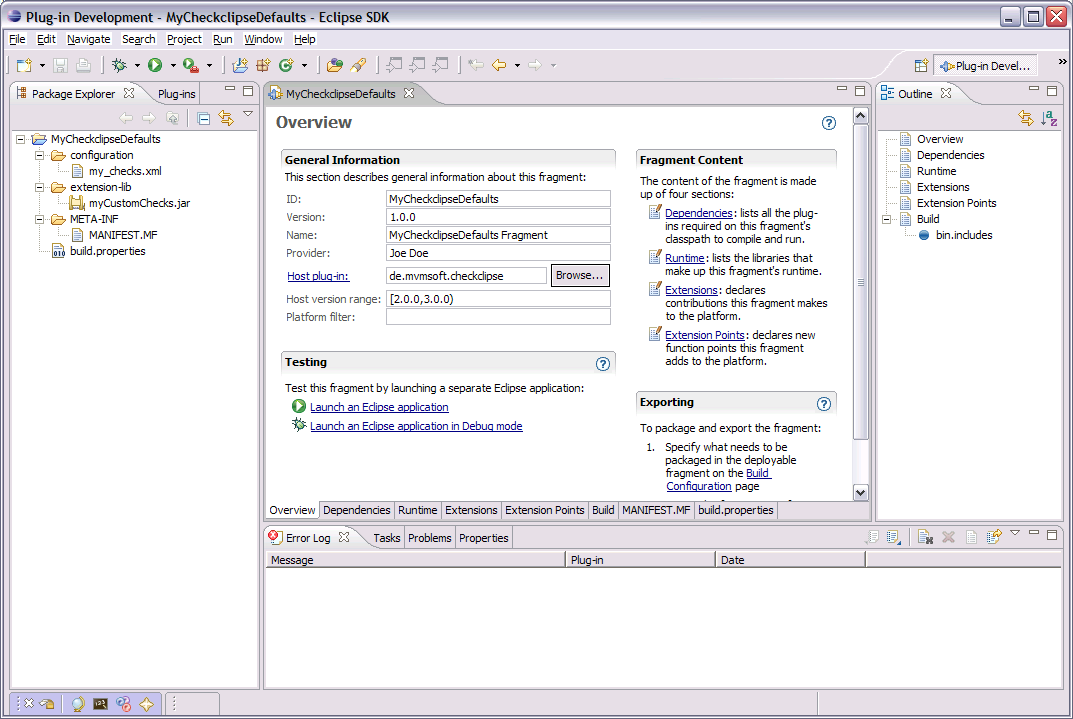Click the Search flashlight toolbar icon

coord(358,65)
